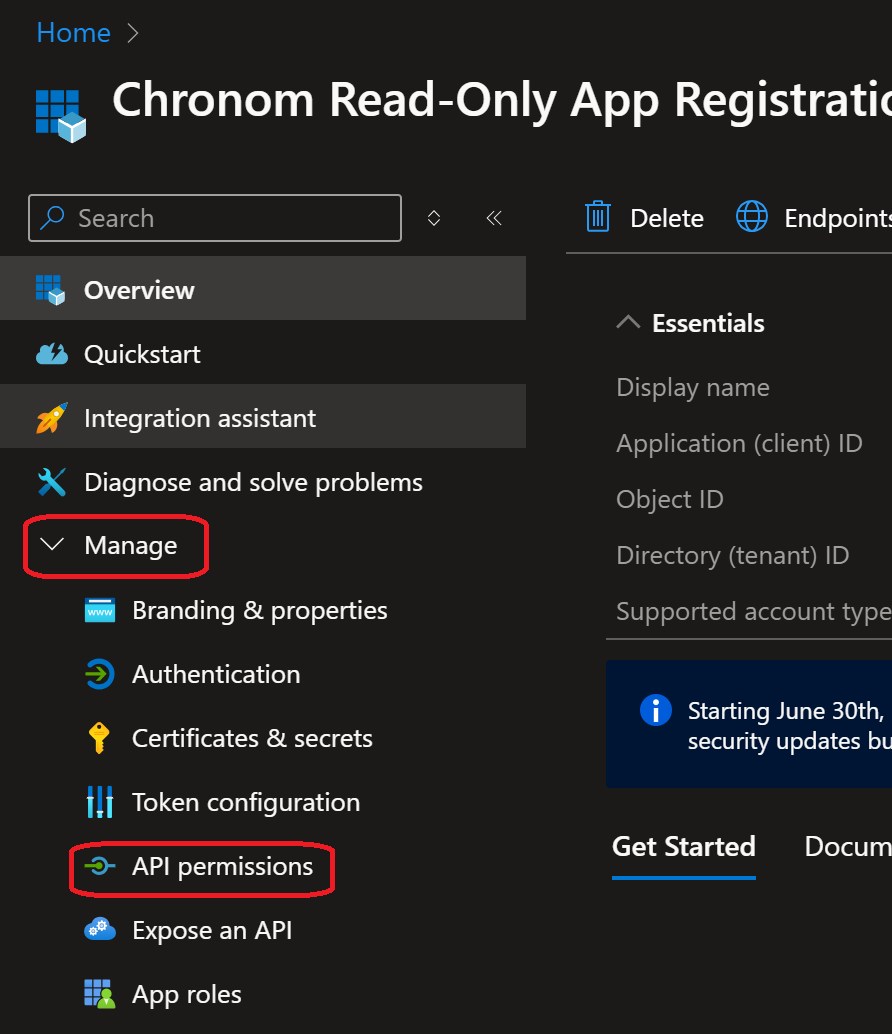892x1034 pixels.
Task: Click the yellow key icon
Action: (99, 738)
